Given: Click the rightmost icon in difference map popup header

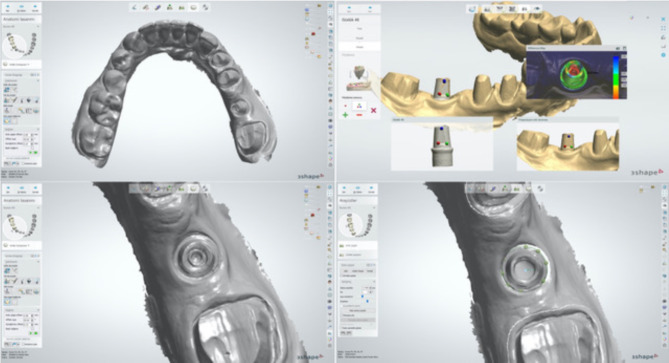Looking at the screenshot, I should (624, 48).
